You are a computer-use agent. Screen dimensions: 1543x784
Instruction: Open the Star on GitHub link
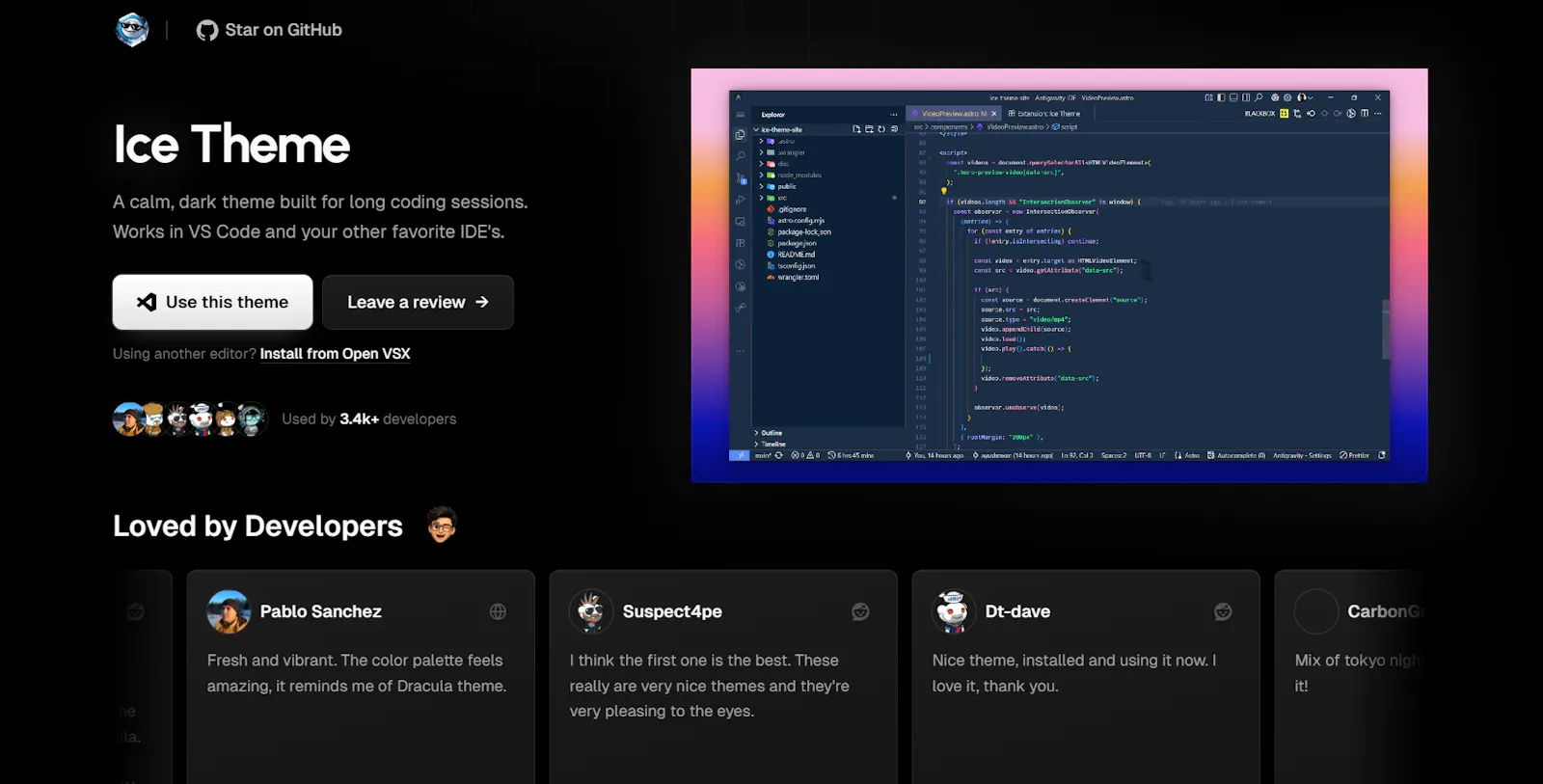point(269,30)
